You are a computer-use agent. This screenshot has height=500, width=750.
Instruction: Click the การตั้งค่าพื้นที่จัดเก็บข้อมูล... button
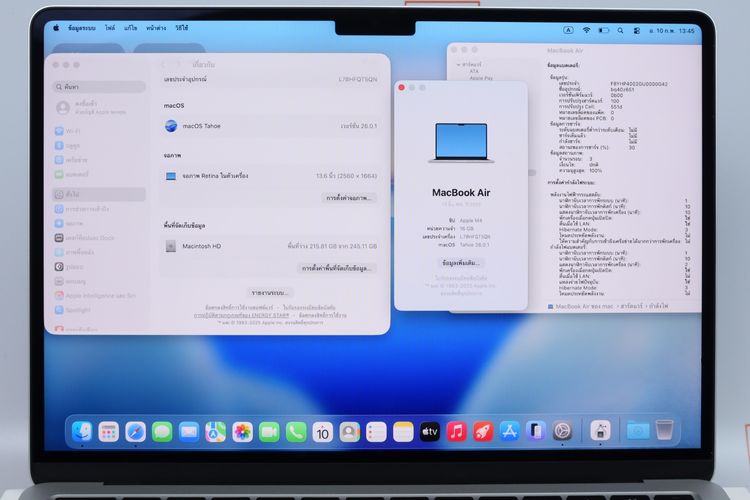tap(337, 268)
